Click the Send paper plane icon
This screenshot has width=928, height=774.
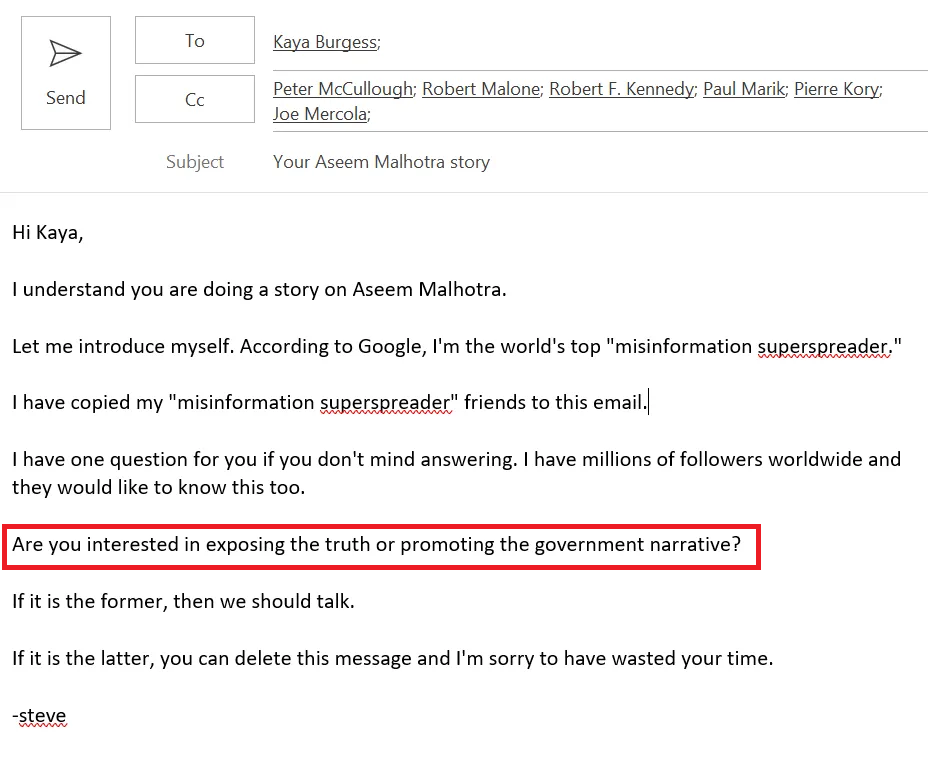coord(65,54)
